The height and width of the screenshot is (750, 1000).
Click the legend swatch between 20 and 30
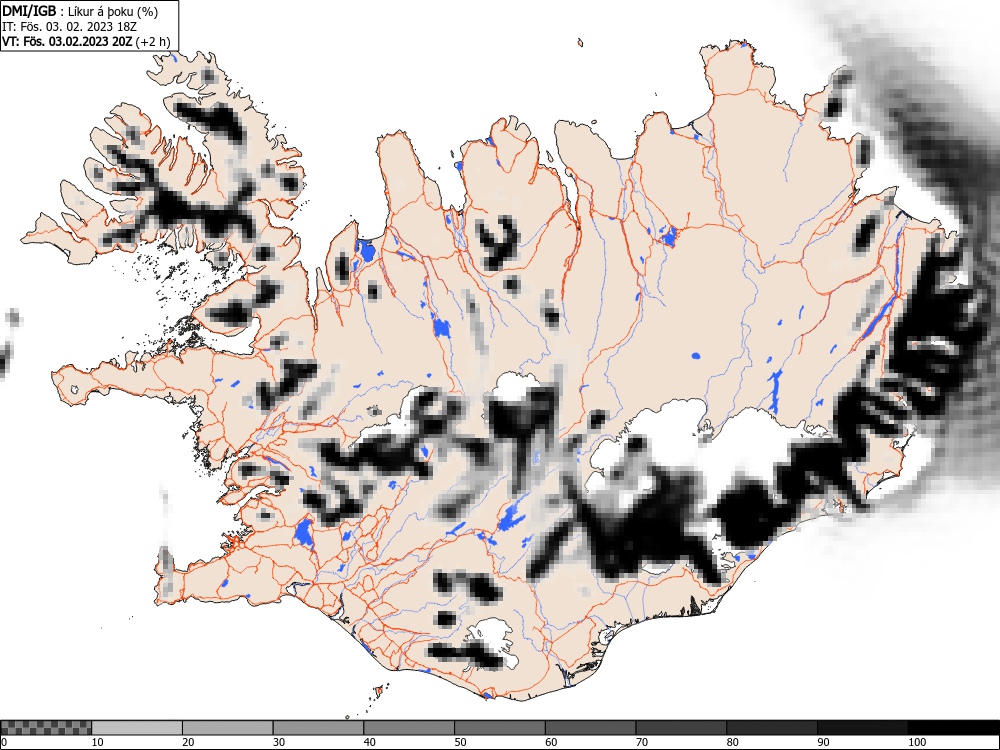(227, 728)
